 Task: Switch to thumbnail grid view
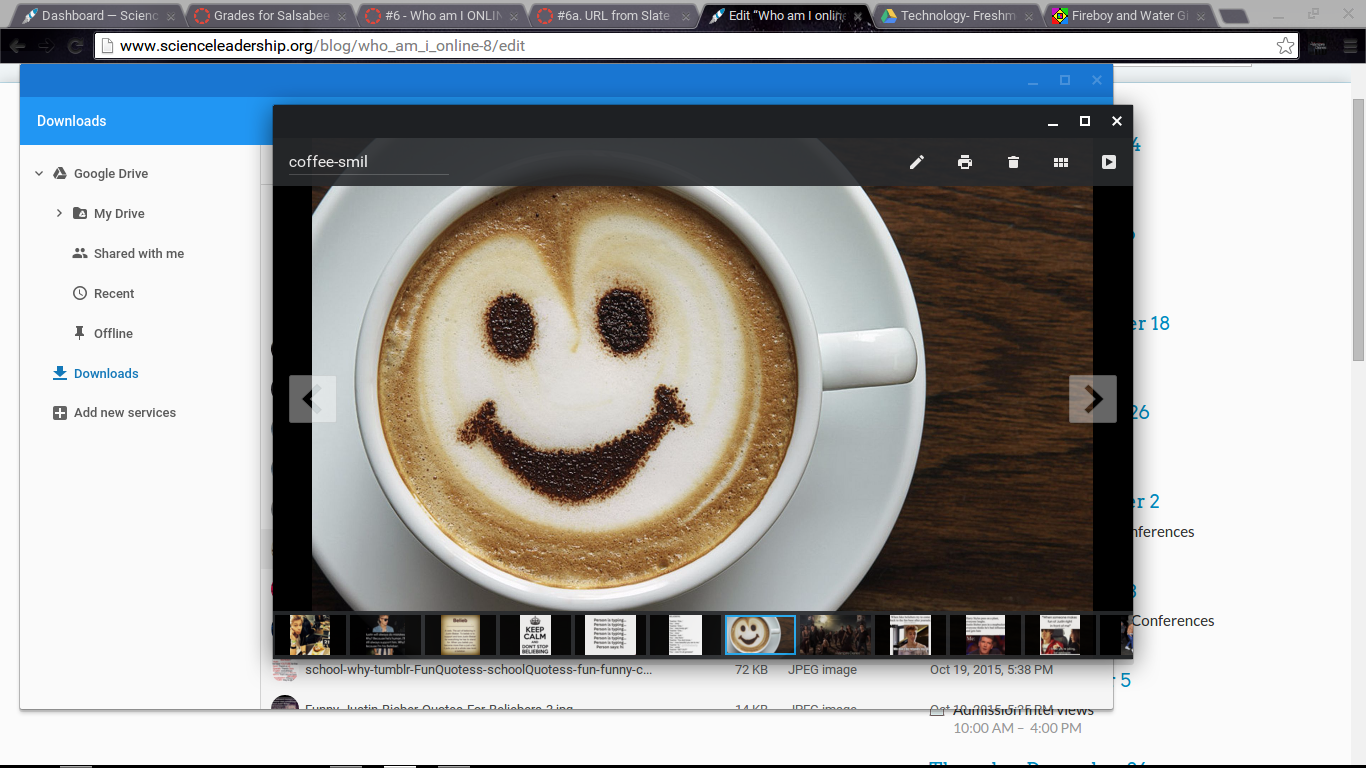tap(1061, 162)
